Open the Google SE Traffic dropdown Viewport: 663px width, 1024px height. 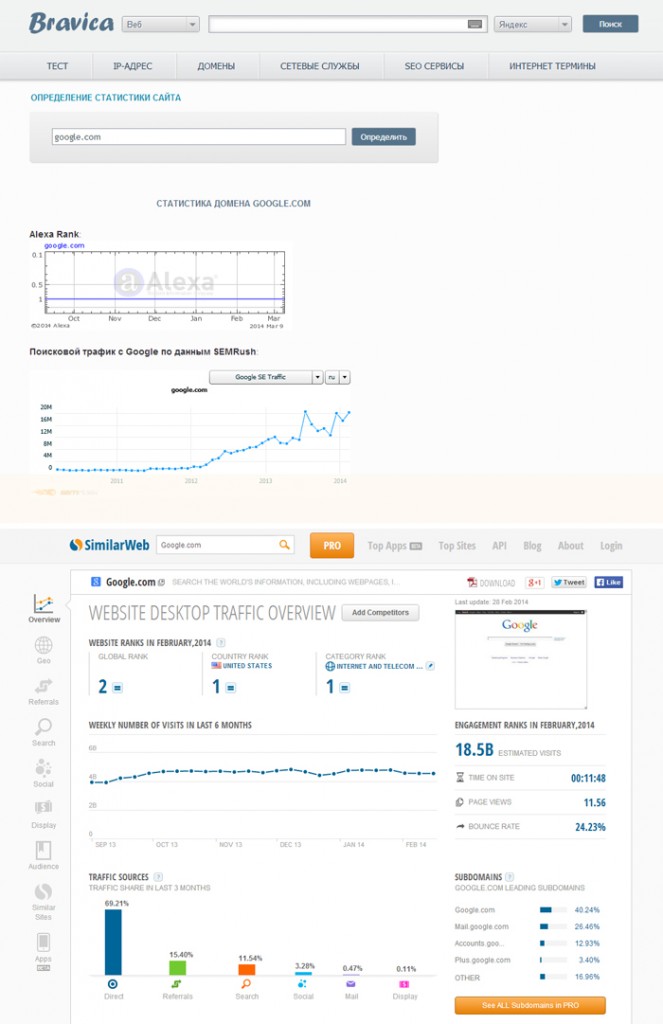pos(266,377)
